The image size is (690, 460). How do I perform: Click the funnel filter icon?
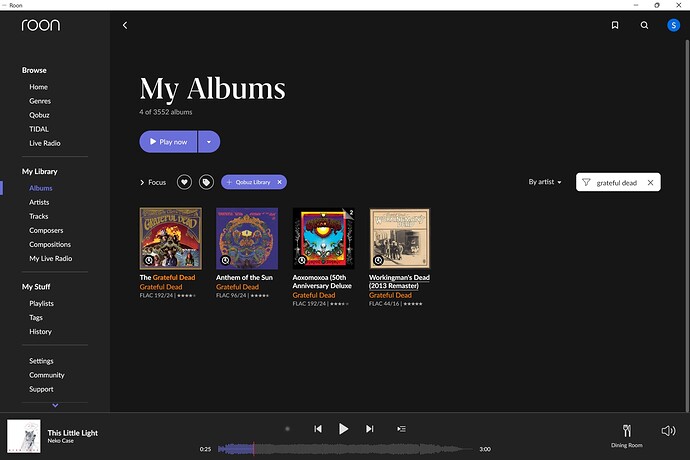586,182
